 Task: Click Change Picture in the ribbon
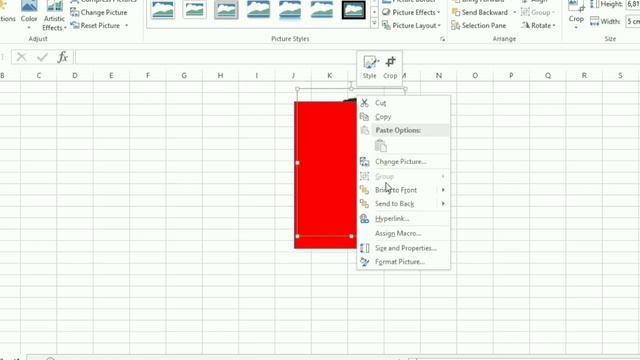(x=98, y=12)
